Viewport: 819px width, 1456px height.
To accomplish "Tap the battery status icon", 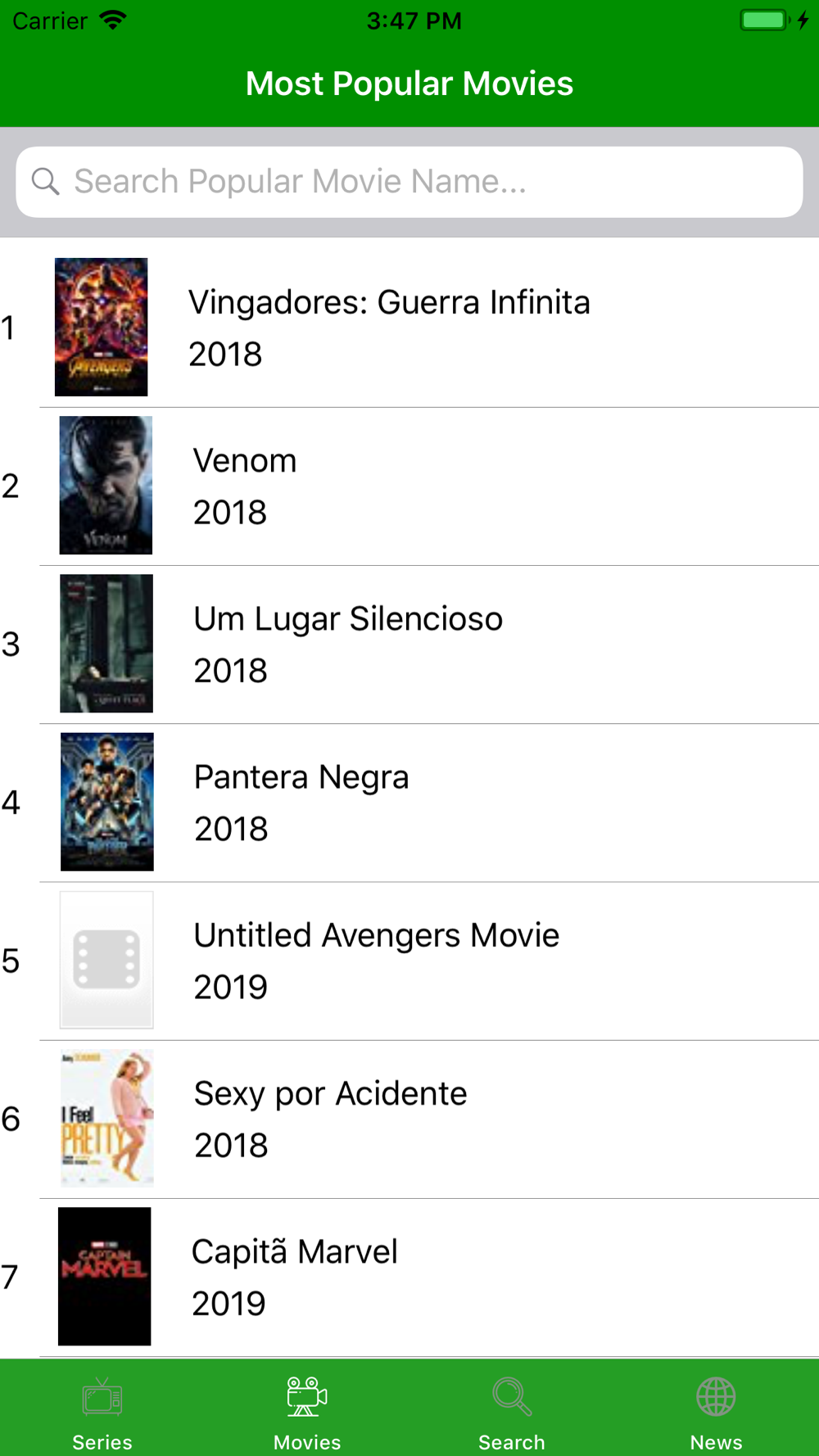I will [x=764, y=20].
